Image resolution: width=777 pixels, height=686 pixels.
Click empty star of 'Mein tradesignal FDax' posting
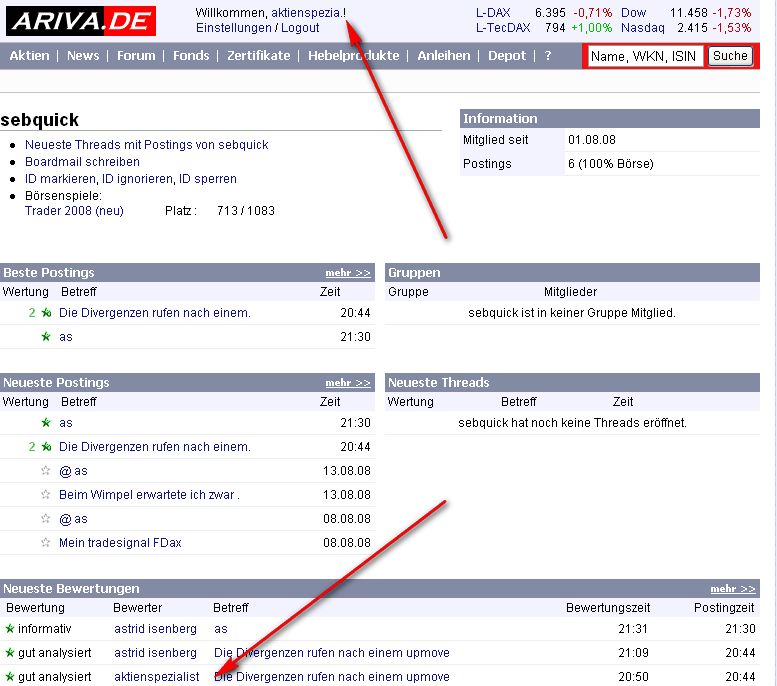point(46,542)
